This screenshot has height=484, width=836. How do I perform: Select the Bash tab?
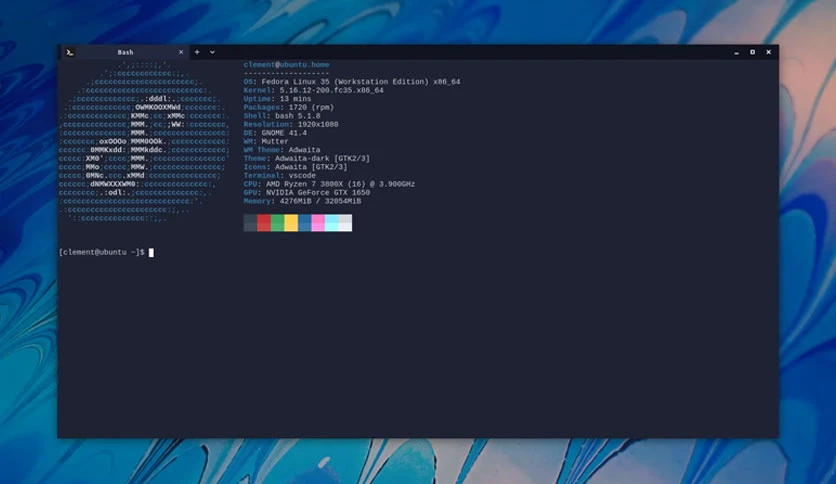click(125, 52)
